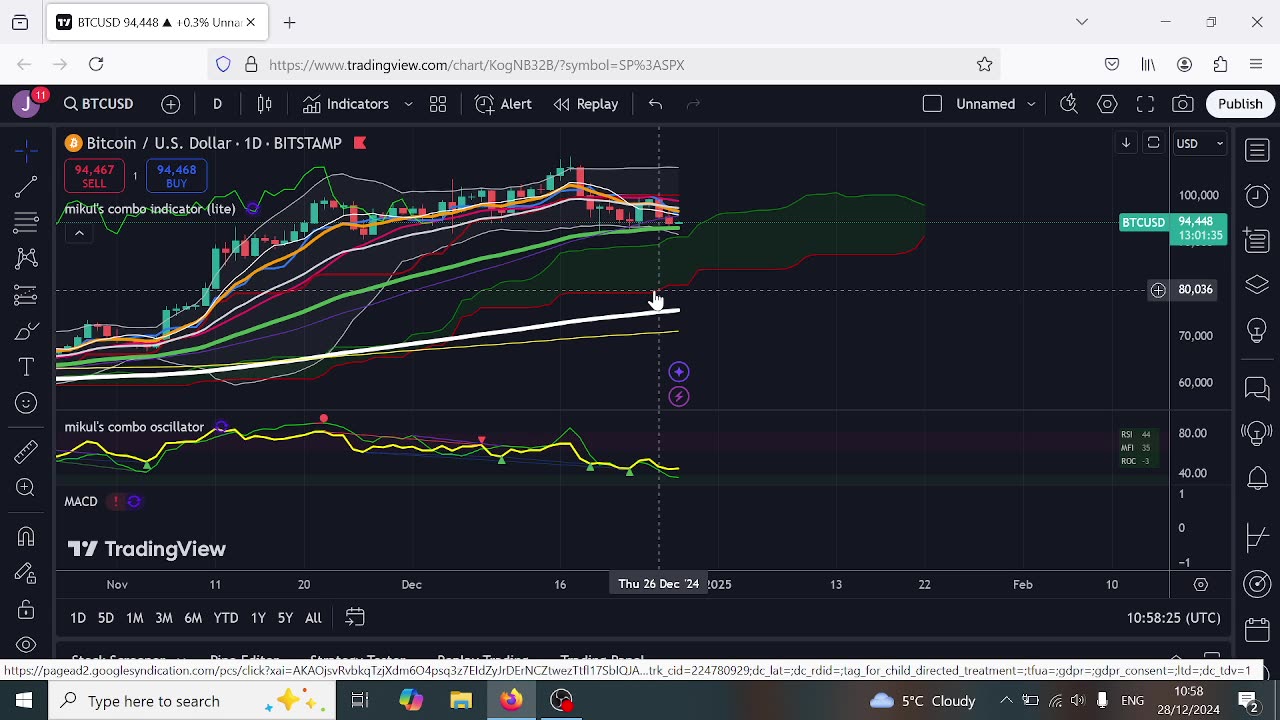Select the crosshair cursor tool
Screen dimensions: 1280x720
point(27,150)
